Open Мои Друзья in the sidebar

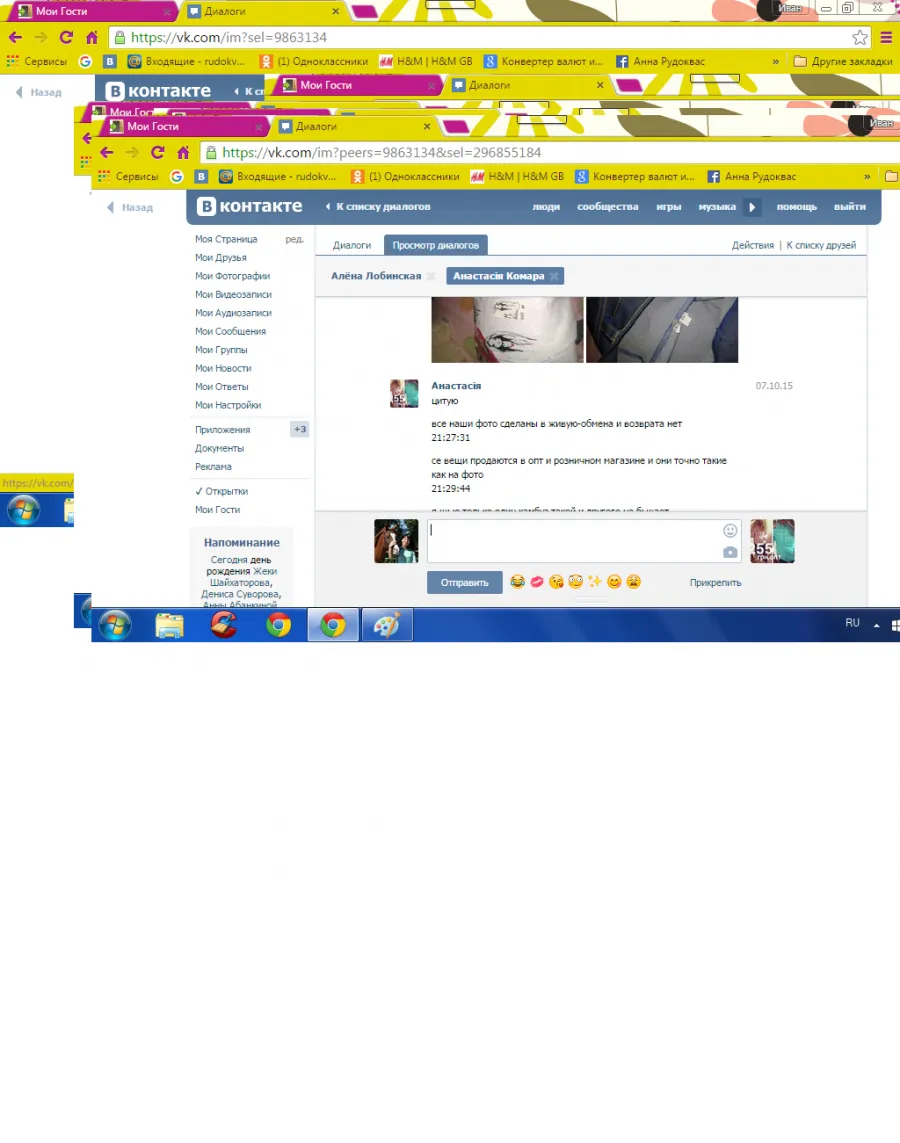221,257
